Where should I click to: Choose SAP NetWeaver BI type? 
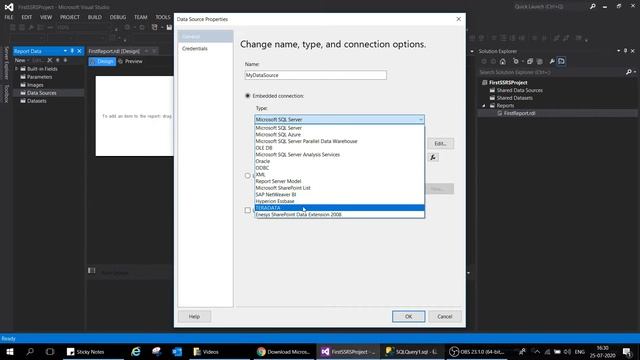coord(339,195)
